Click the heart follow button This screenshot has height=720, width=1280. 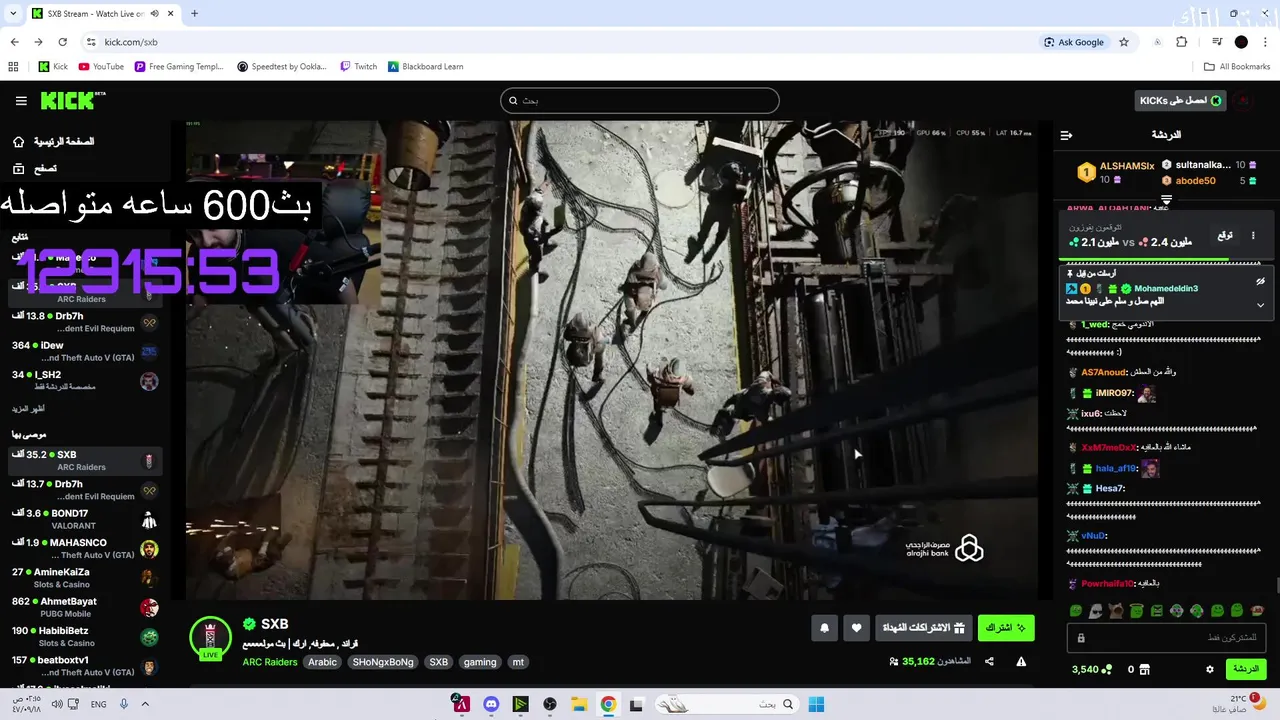click(857, 628)
